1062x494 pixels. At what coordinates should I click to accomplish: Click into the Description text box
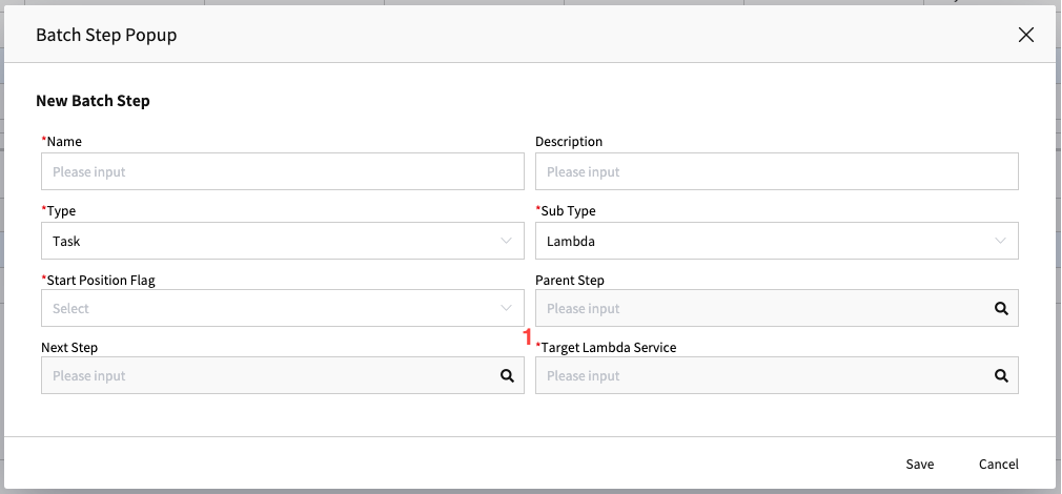[777, 171]
